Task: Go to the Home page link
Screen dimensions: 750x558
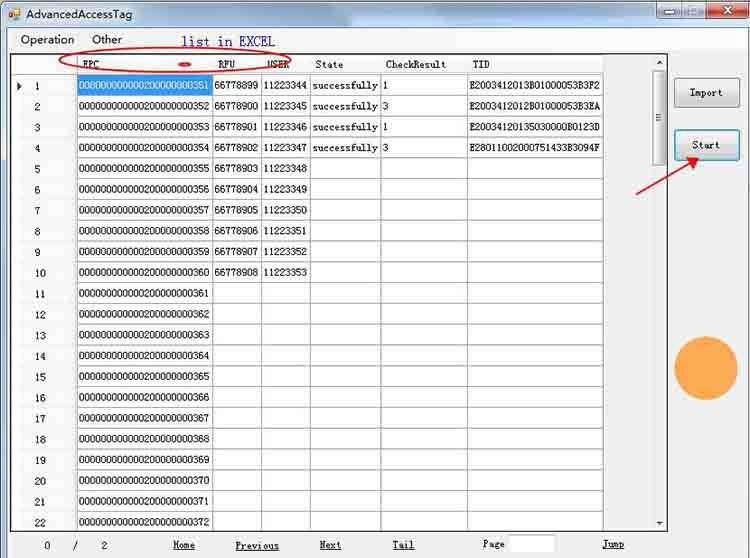Action: point(184,545)
